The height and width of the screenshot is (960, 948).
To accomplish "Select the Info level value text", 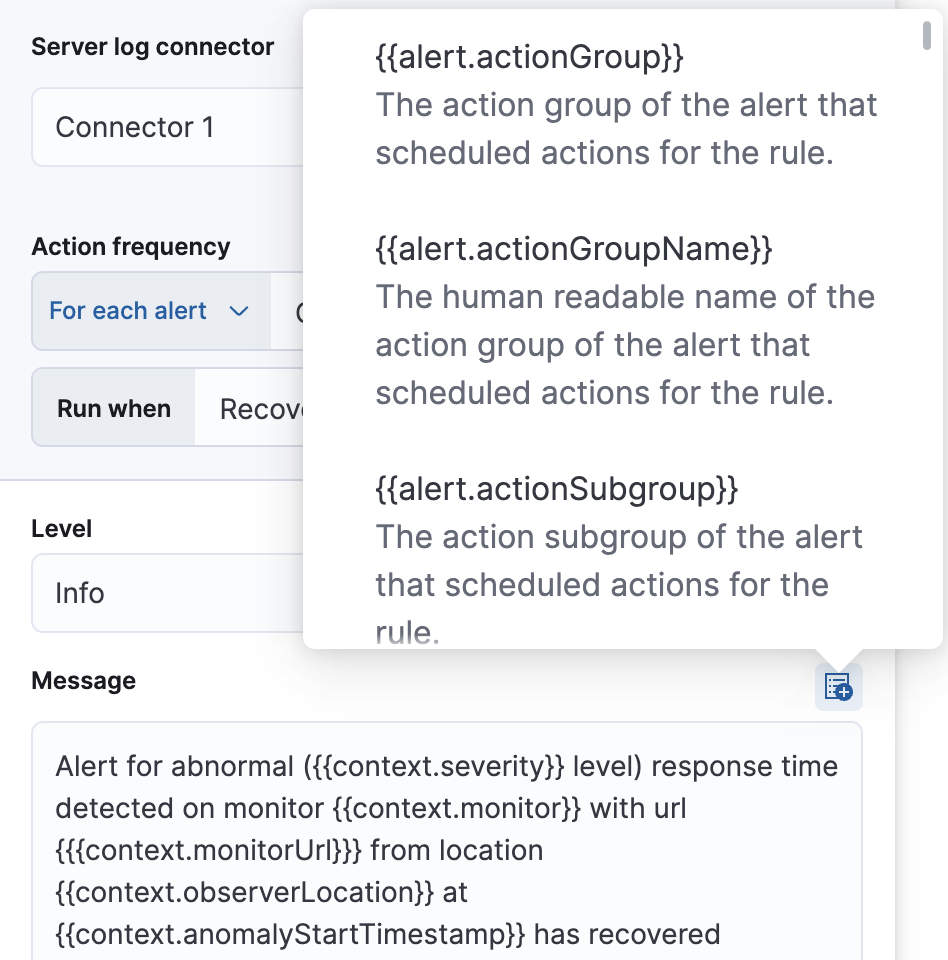I will (78, 593).
